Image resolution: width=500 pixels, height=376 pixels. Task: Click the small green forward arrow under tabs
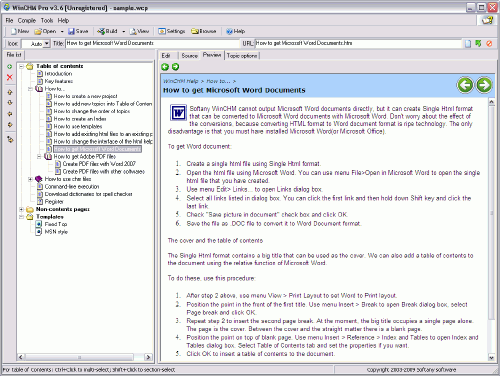(x=175, y=67)
